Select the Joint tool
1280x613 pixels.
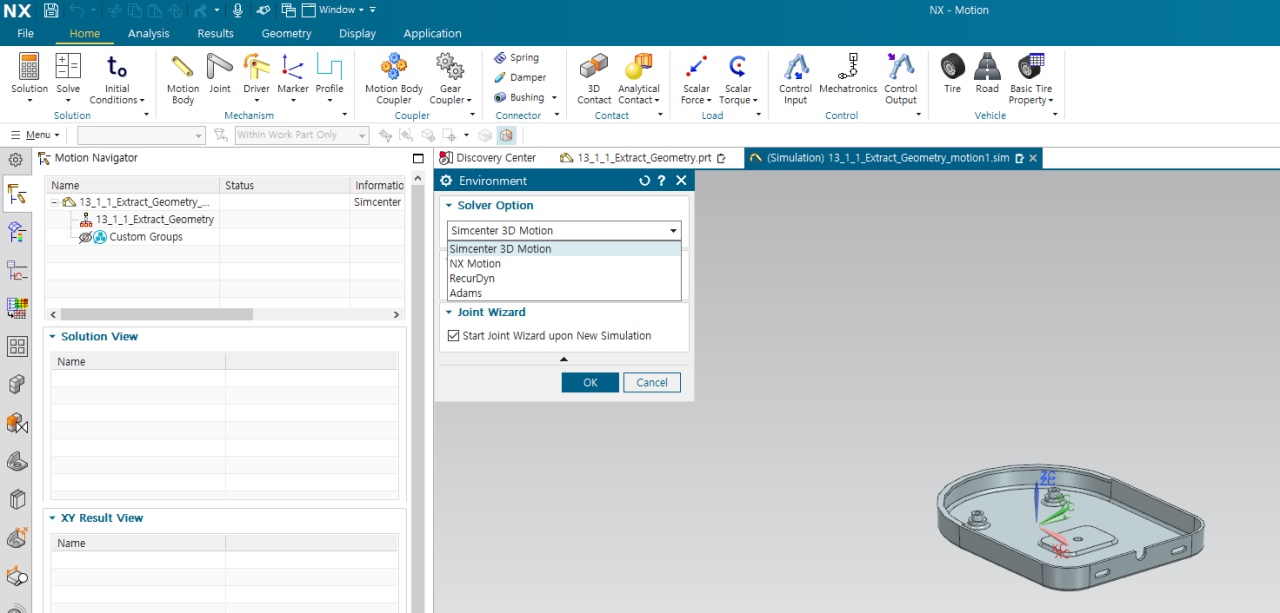click(220, 68)
